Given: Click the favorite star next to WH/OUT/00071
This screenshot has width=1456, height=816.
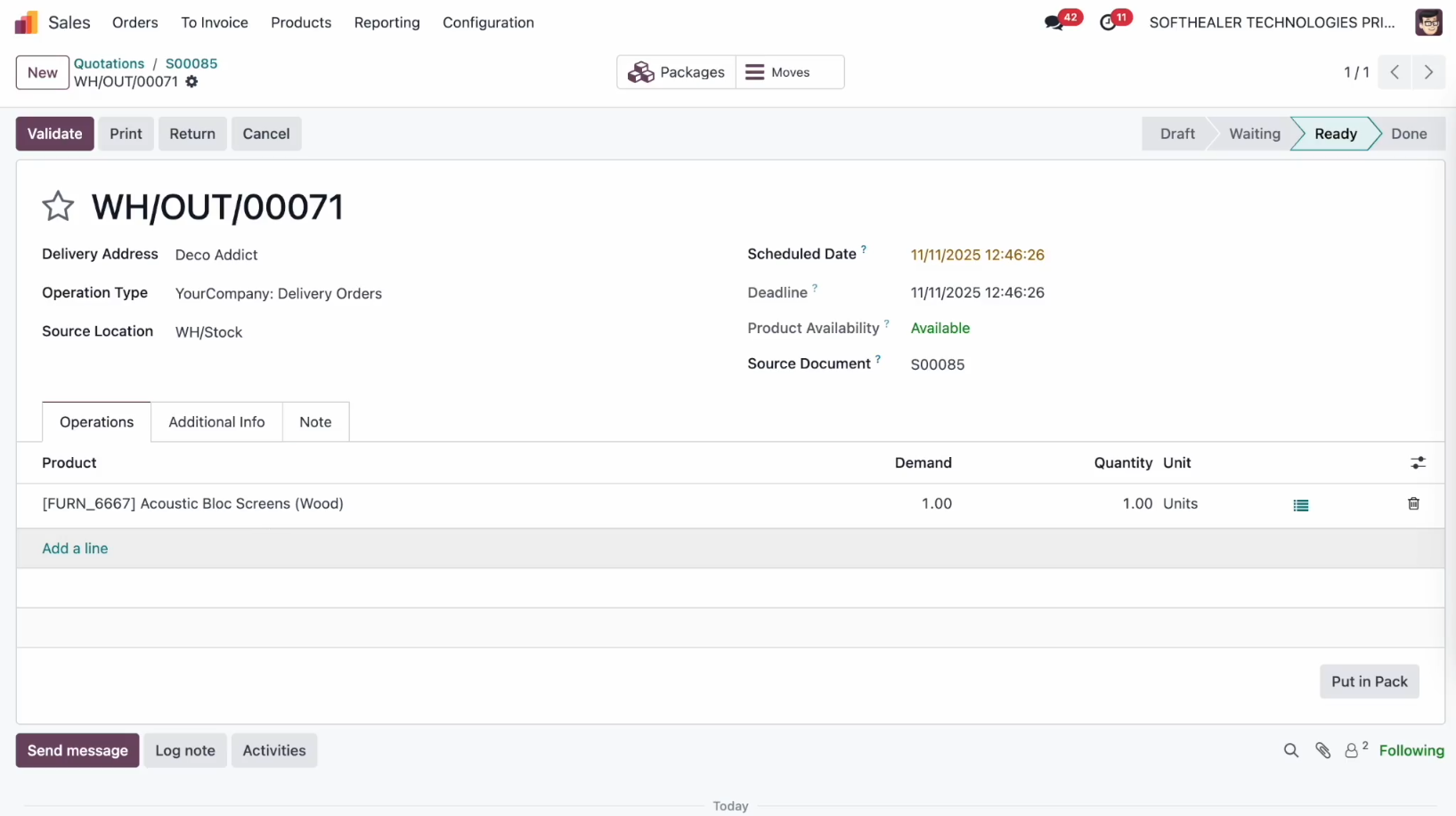Looking at the screenshot, I should pos(58,207).
